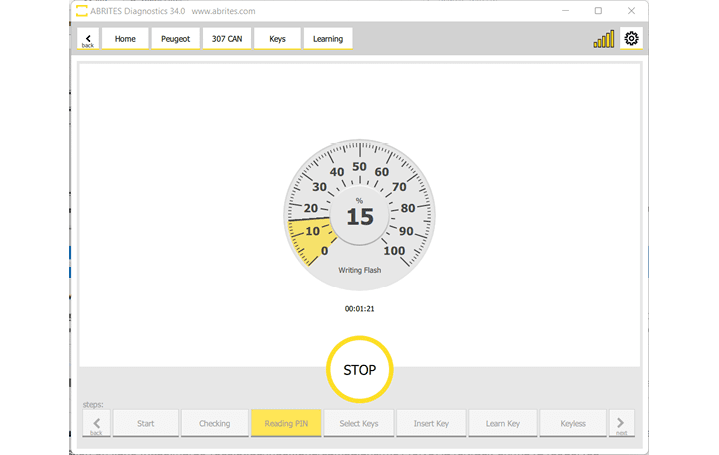The width and height of the screenshot is (719, 455).
Task: Open the Learn Key step
Action: click(502, 423)
